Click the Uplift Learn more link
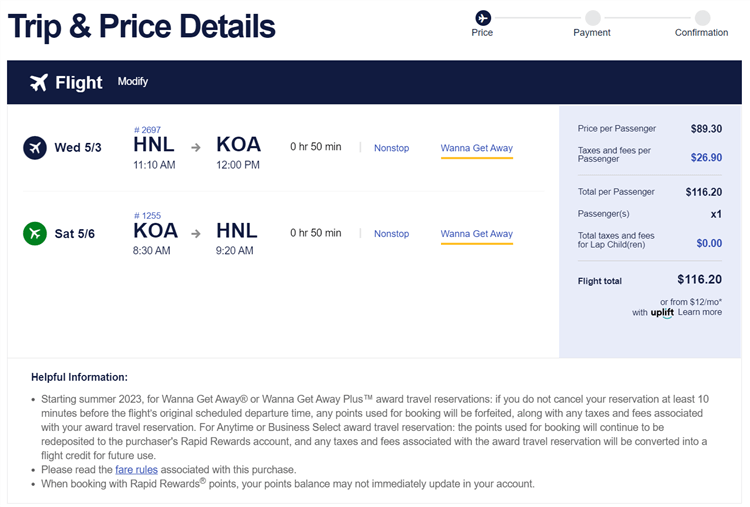 [700, 312]
